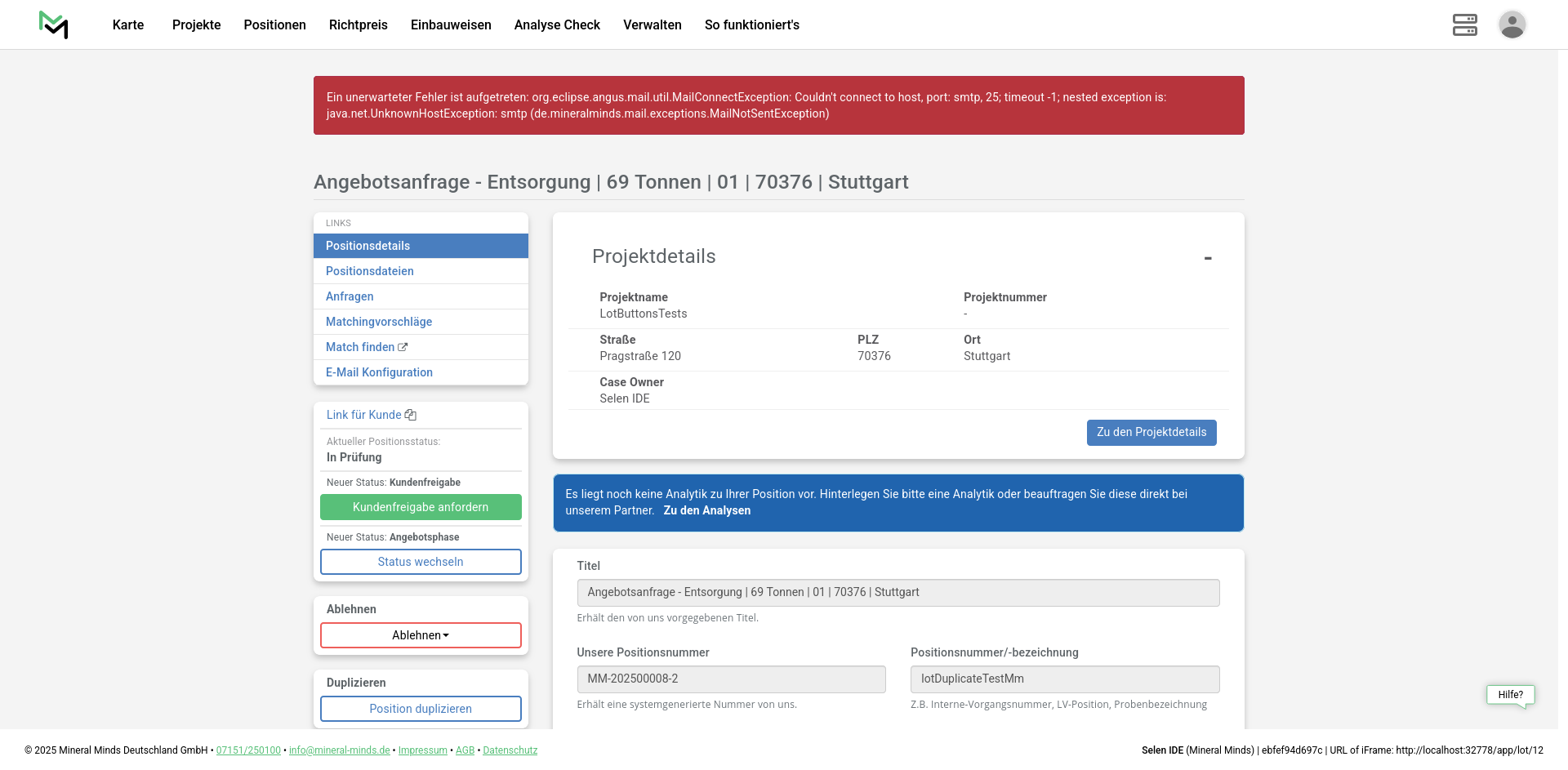Click Position duplizieren button
This screenshot has height=770, width=1568.
tap(421, 709)
